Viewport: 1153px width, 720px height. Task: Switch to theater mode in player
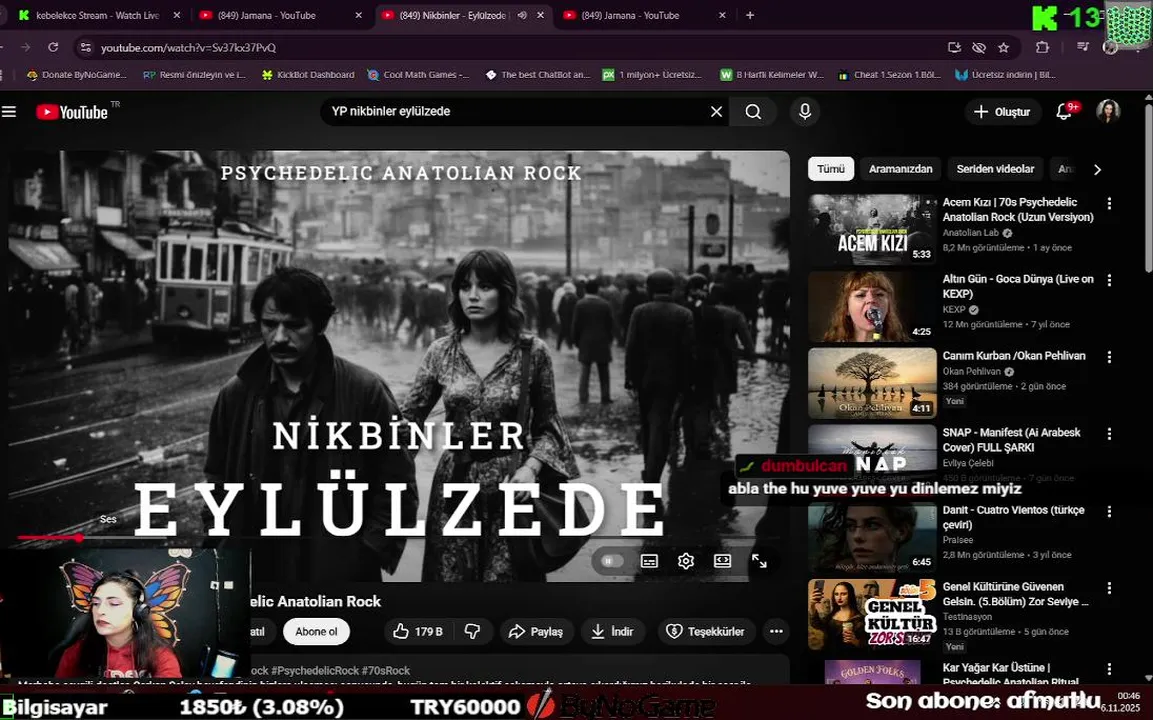[x=723, y=561]
